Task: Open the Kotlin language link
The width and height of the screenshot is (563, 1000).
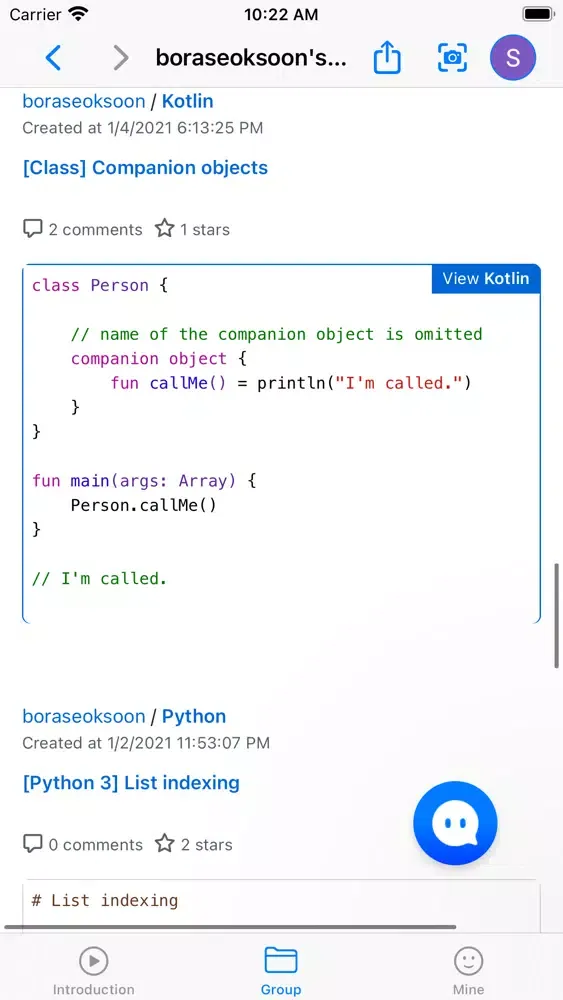Action: coord(187,101)
